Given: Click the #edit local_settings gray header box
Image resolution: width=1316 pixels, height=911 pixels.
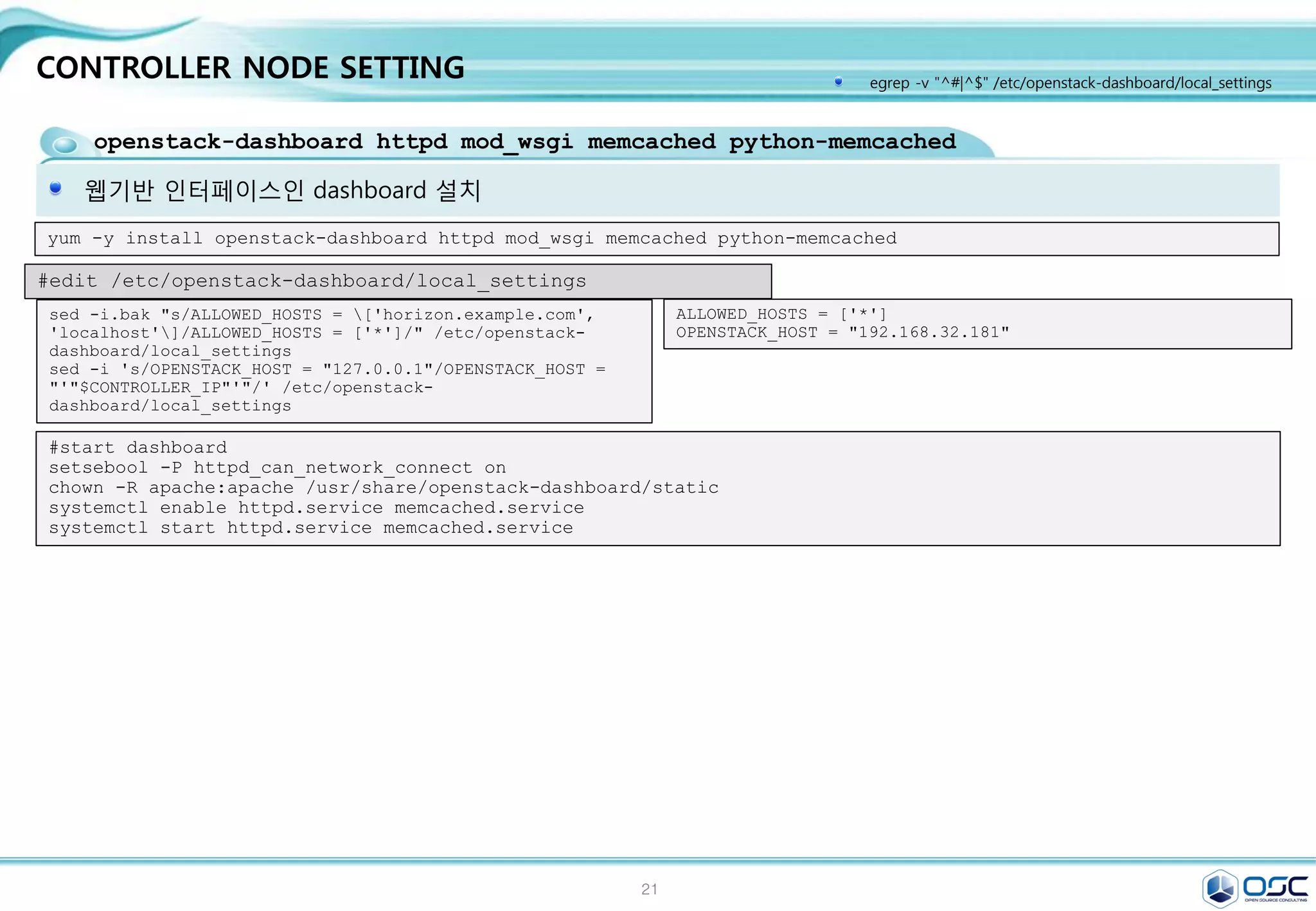Looking at the screenshot, I should [x=312, y=281].
